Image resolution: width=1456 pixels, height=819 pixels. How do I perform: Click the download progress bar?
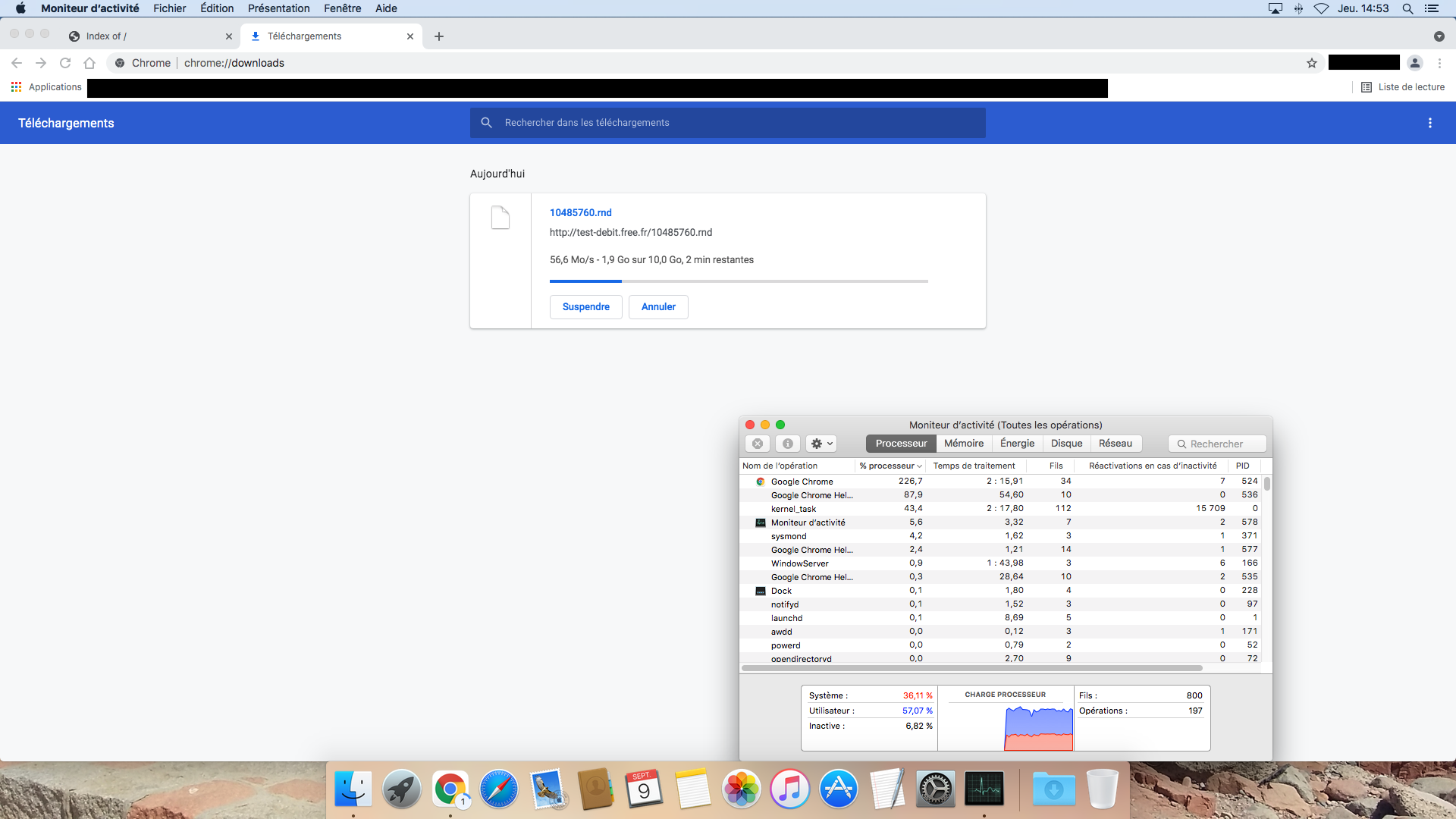(x=739, y=281)
